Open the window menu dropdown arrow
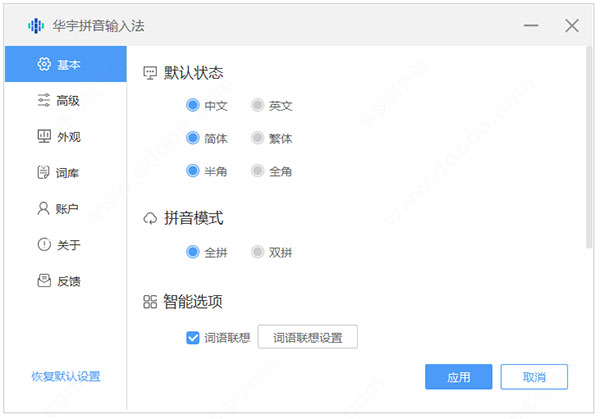This screenshot has width=600, height=419. coord(529,25)
